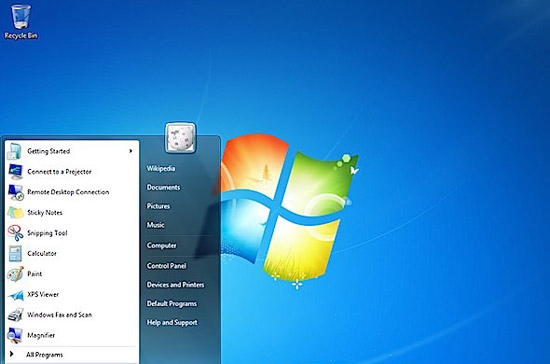Open Devices and Printers
Screen dimensions: 550x364
[175, 285]
